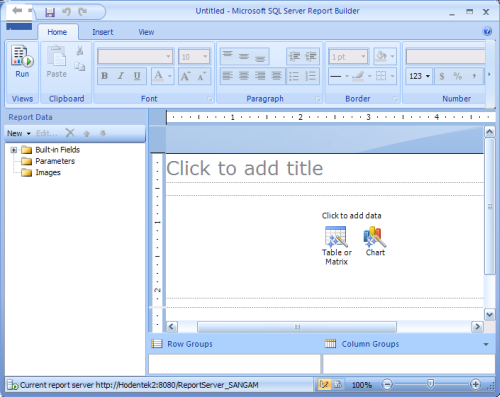Zoom out with the minus button
Image resolution: width=500 pixels, height=397 pixels.
click(387, 385)
